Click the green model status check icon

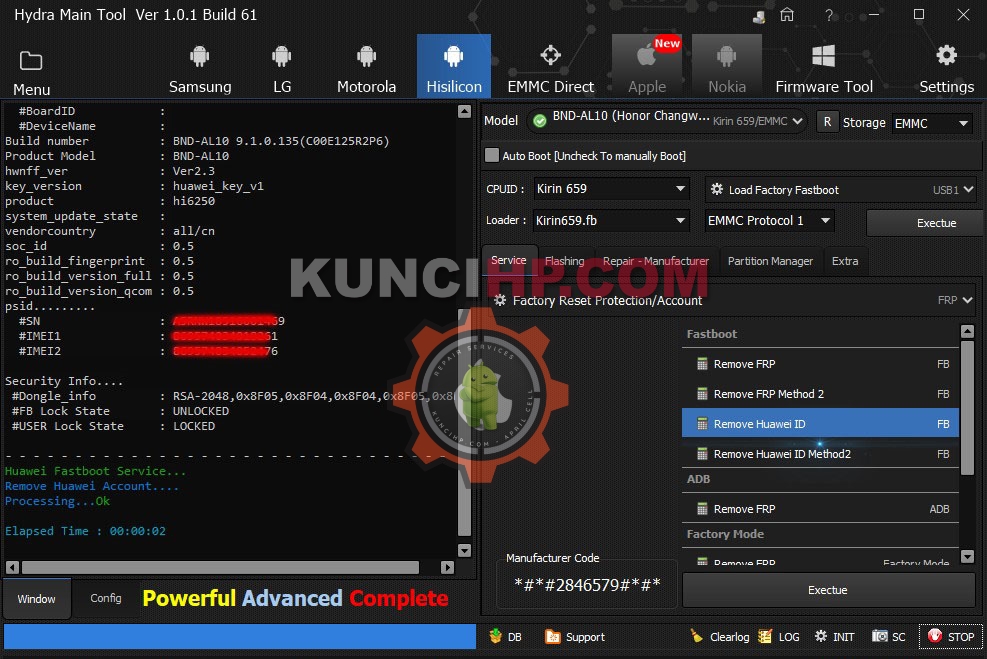coord(539,121)
